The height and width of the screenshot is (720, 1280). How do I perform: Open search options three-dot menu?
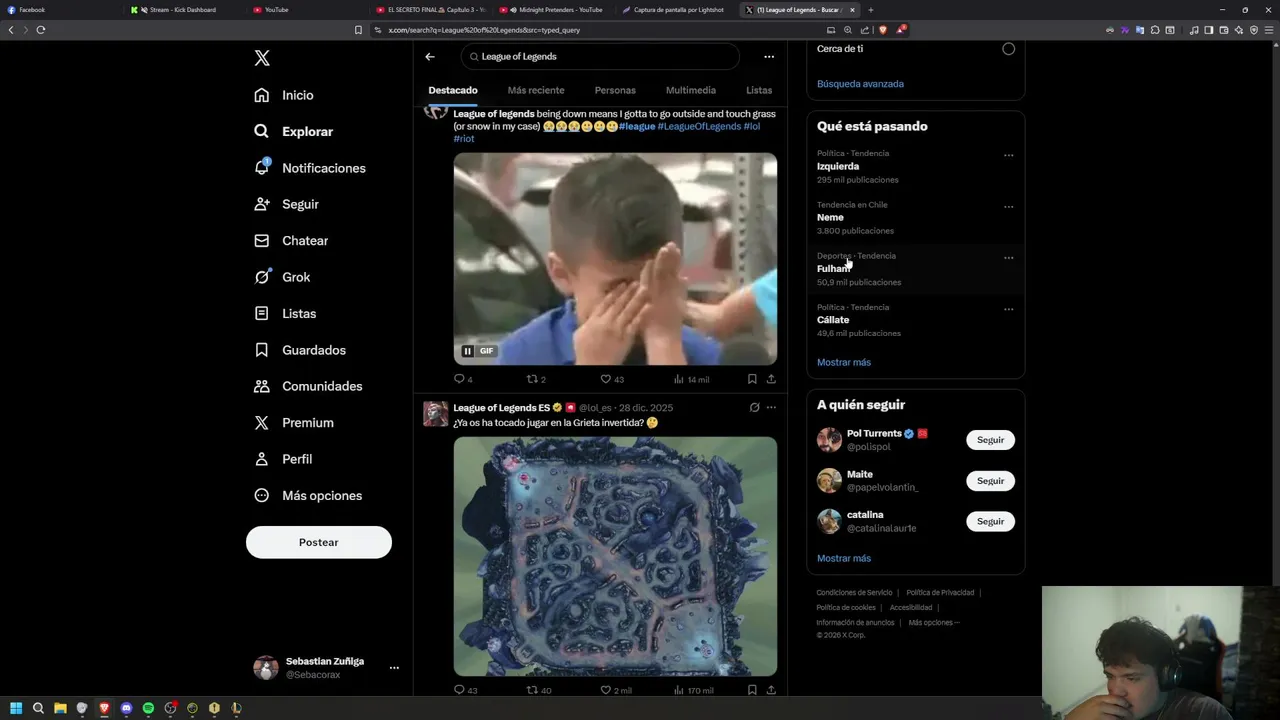769,57
